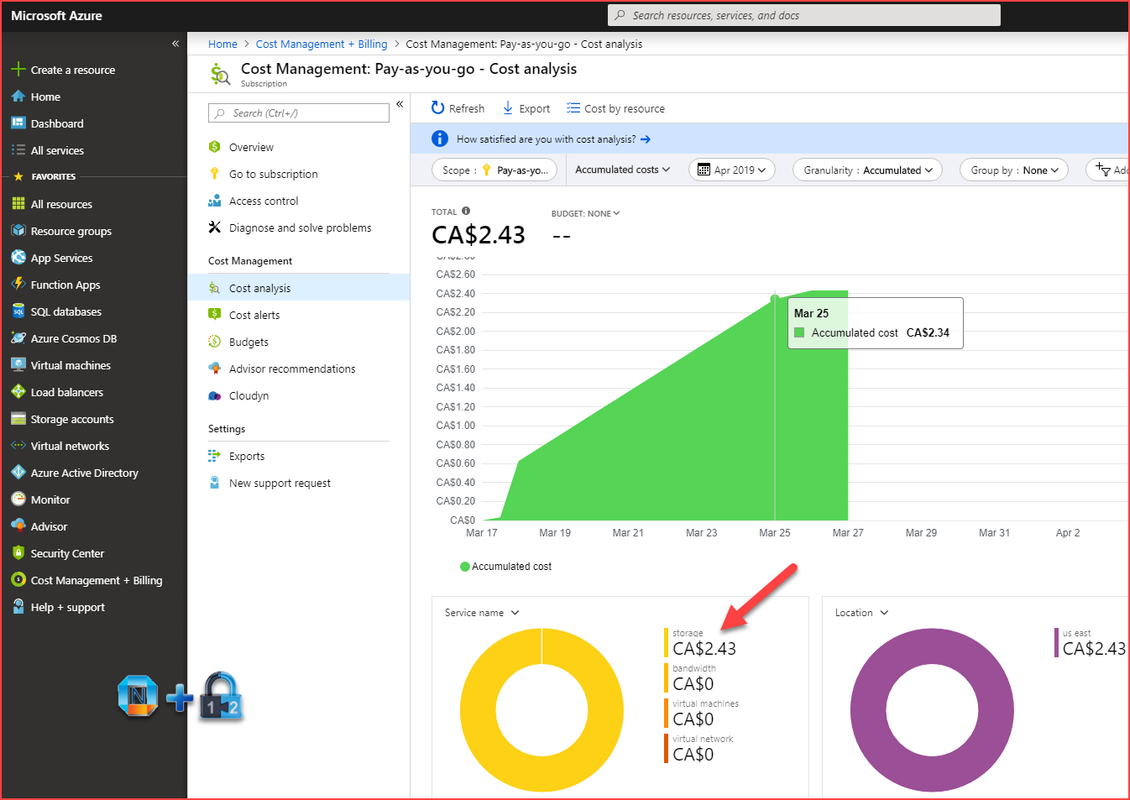The width and height of the screenshot is (1130, 800).
Task: Click the Virtual networks icon
Action: [18, 445]
